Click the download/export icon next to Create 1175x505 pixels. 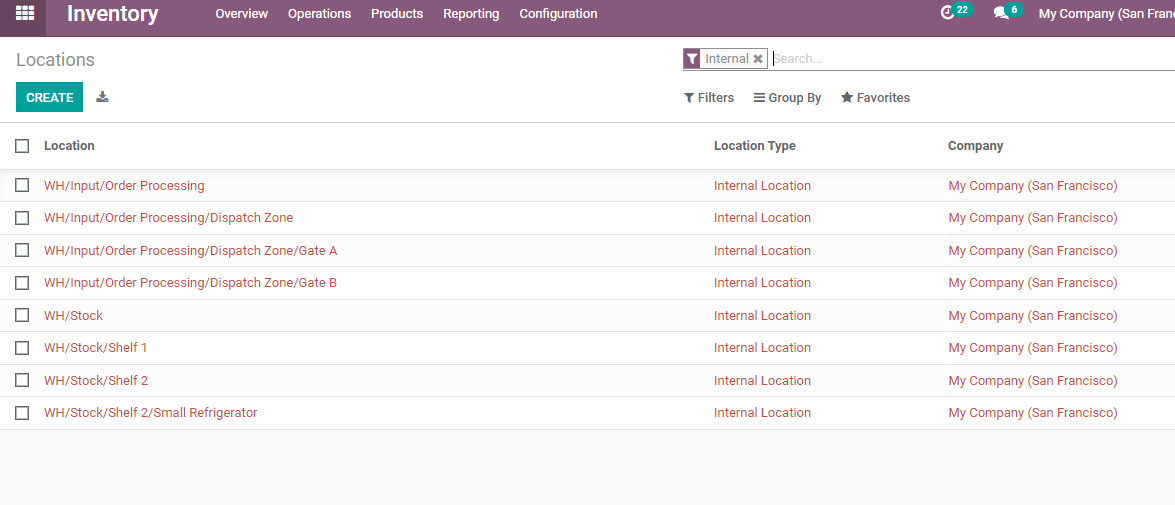(102, 97)
